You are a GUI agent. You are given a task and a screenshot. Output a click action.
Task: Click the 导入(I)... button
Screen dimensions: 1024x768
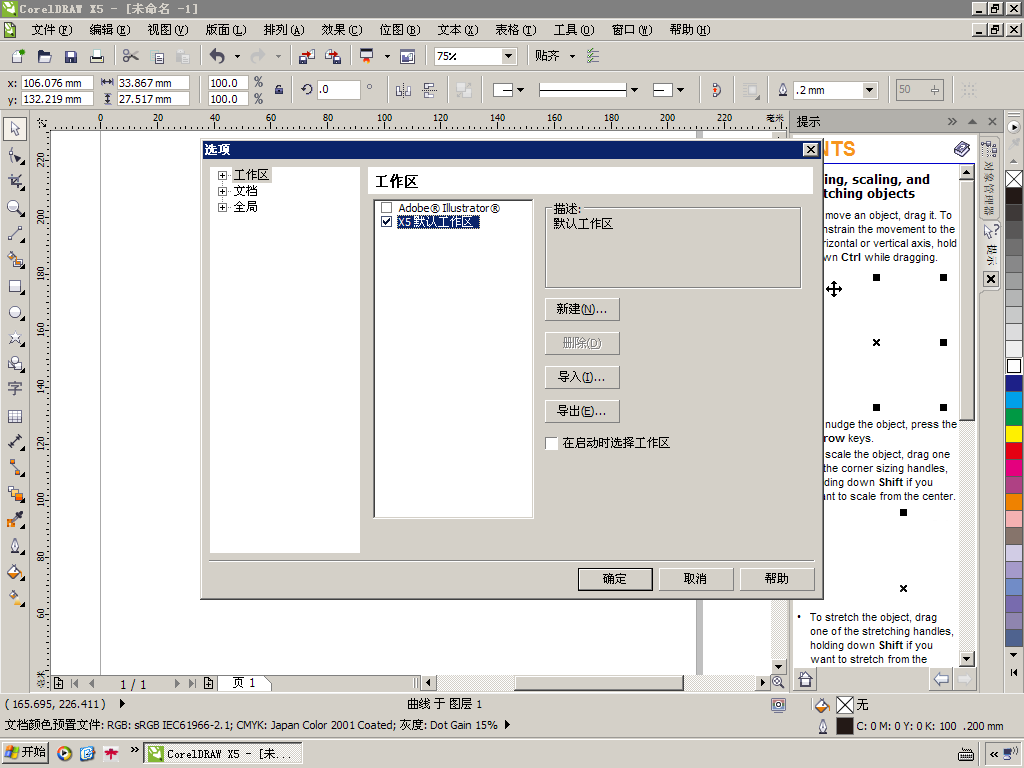(582, 377)
